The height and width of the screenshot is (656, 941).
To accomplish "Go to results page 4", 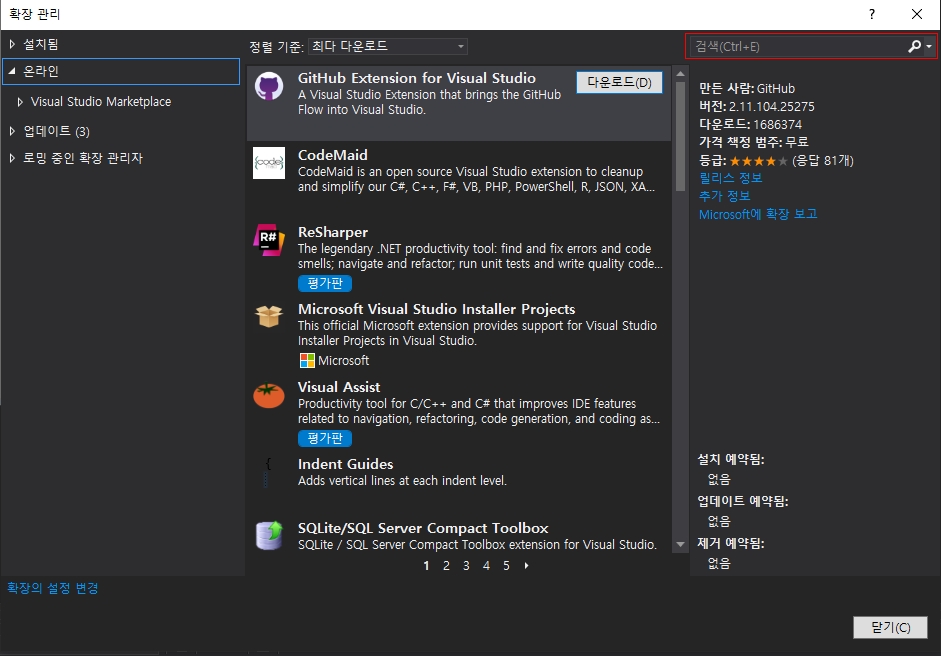I will (486, 565).
